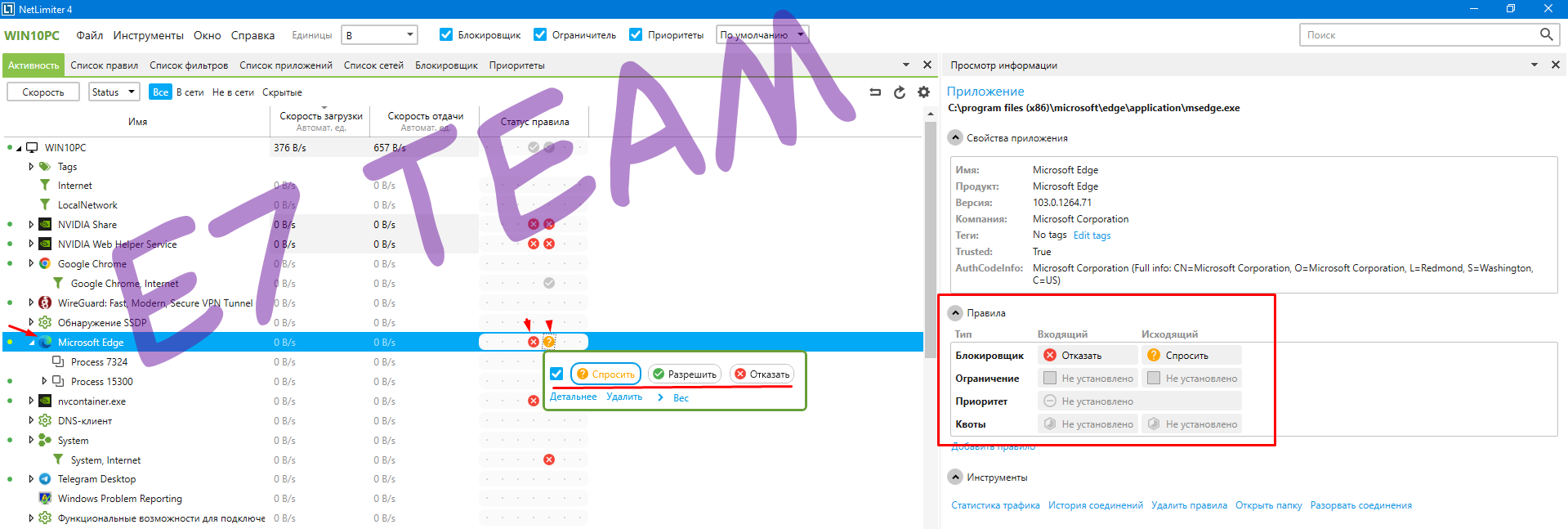Toggle outgoing Ограничение 'Не установлено' checkbox
1568x529 pixels.
tap(1154, 378)
